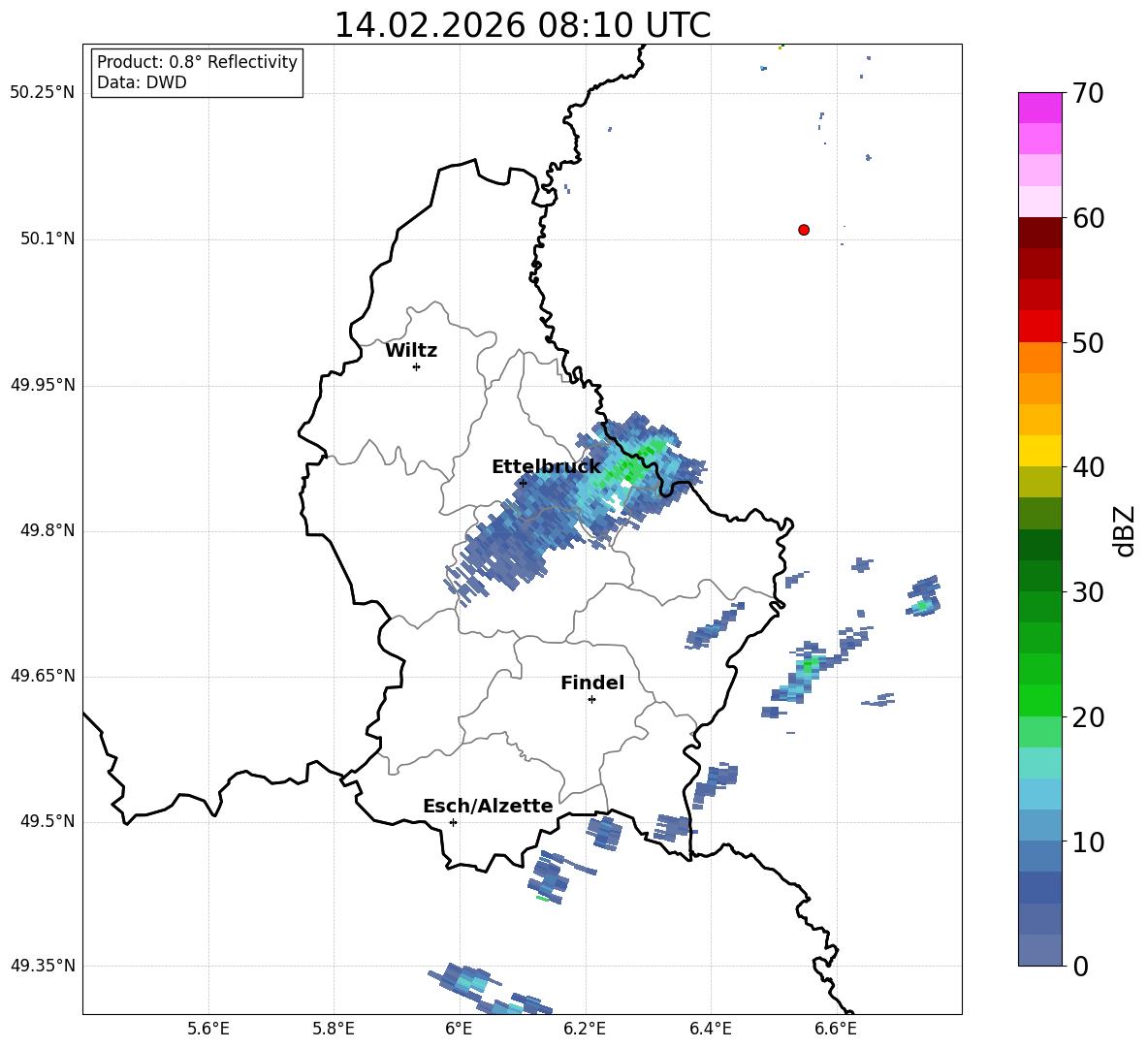Select the Wiltz city label

[x=411, y=351]
